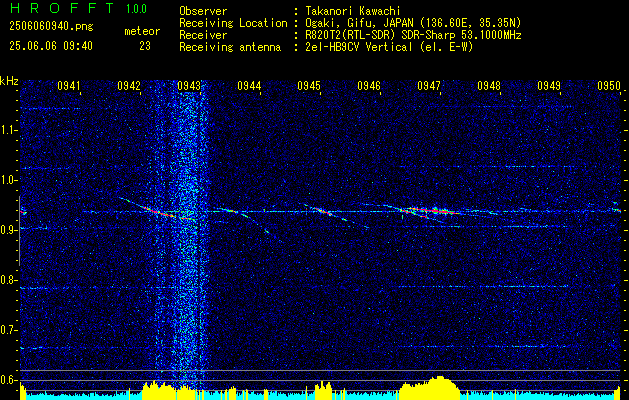Click the 0945 time marker
Viewport: 629px width, 400px height.
(x=308, y=85)
